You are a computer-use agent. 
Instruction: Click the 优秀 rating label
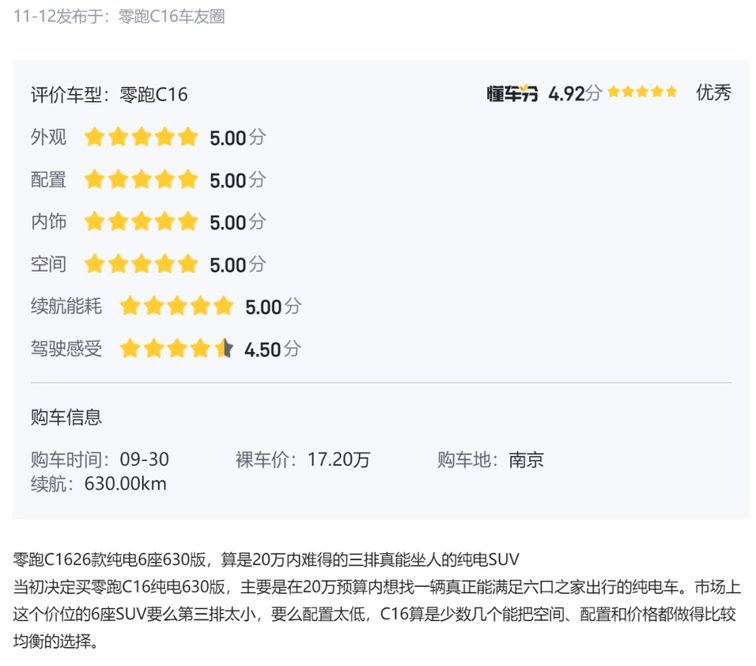pyautogui.click(x=713, y=93)
